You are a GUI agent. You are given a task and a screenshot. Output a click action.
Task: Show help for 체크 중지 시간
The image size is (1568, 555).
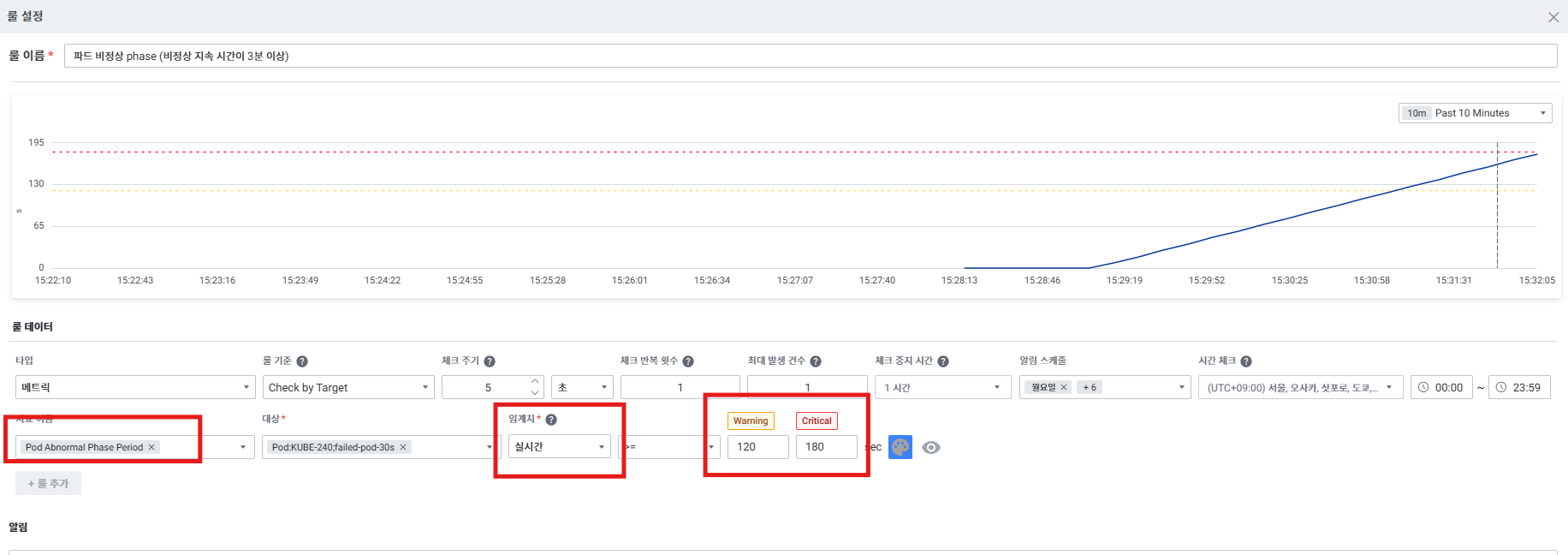pos(943,361)
